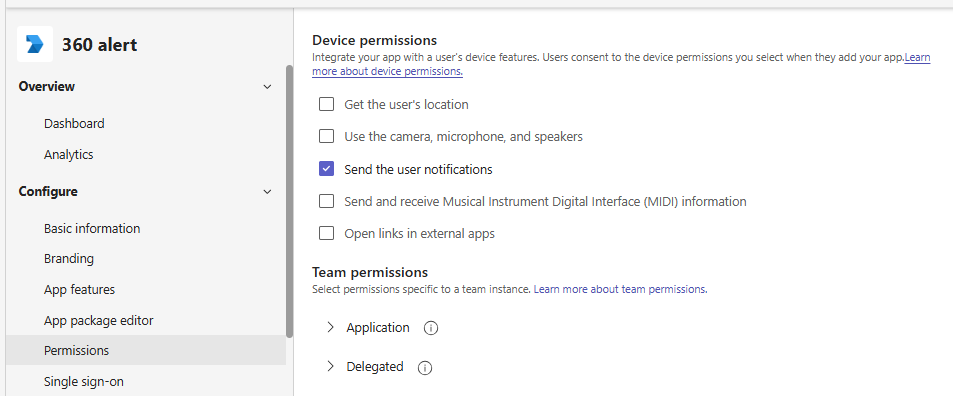Collapse the Overview section chevron
The height and width of the screenshot is (396, 953).
pos(267,87)
